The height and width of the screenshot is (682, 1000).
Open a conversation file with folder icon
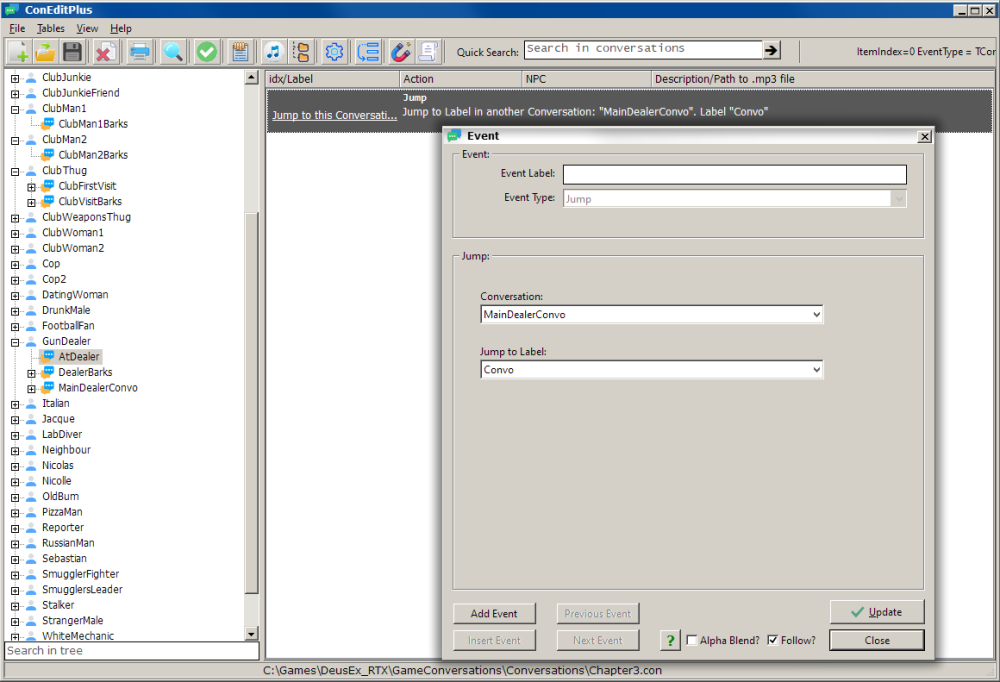(x=45, y=52)
